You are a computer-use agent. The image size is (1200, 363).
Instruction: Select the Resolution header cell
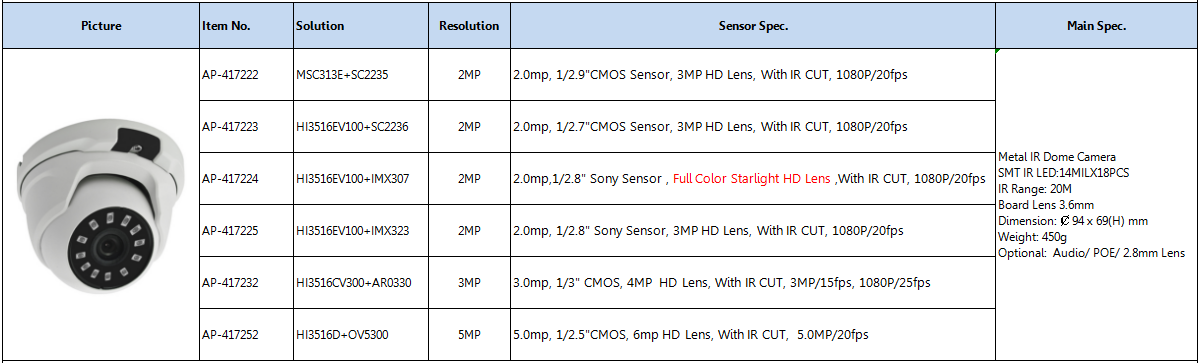pyautogui.click(x=469, y=26)
